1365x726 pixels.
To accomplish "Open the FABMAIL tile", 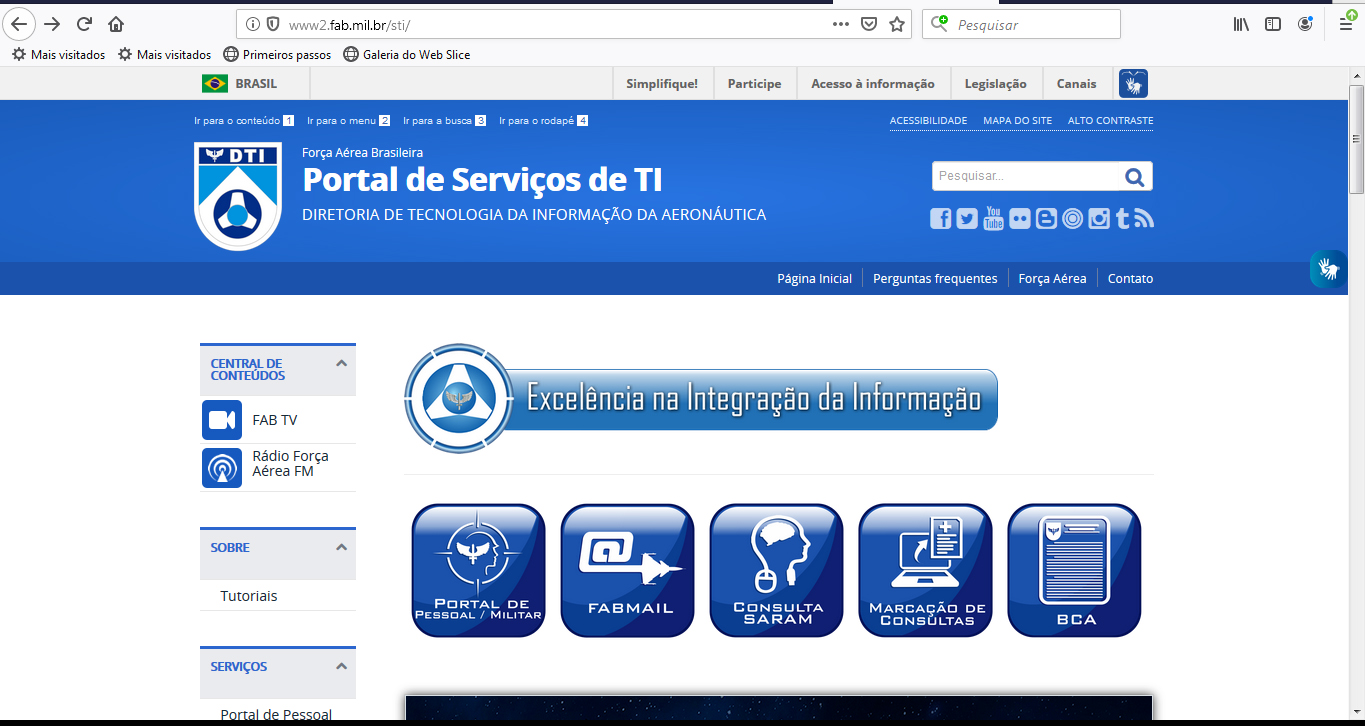I will tap(627, 570).
